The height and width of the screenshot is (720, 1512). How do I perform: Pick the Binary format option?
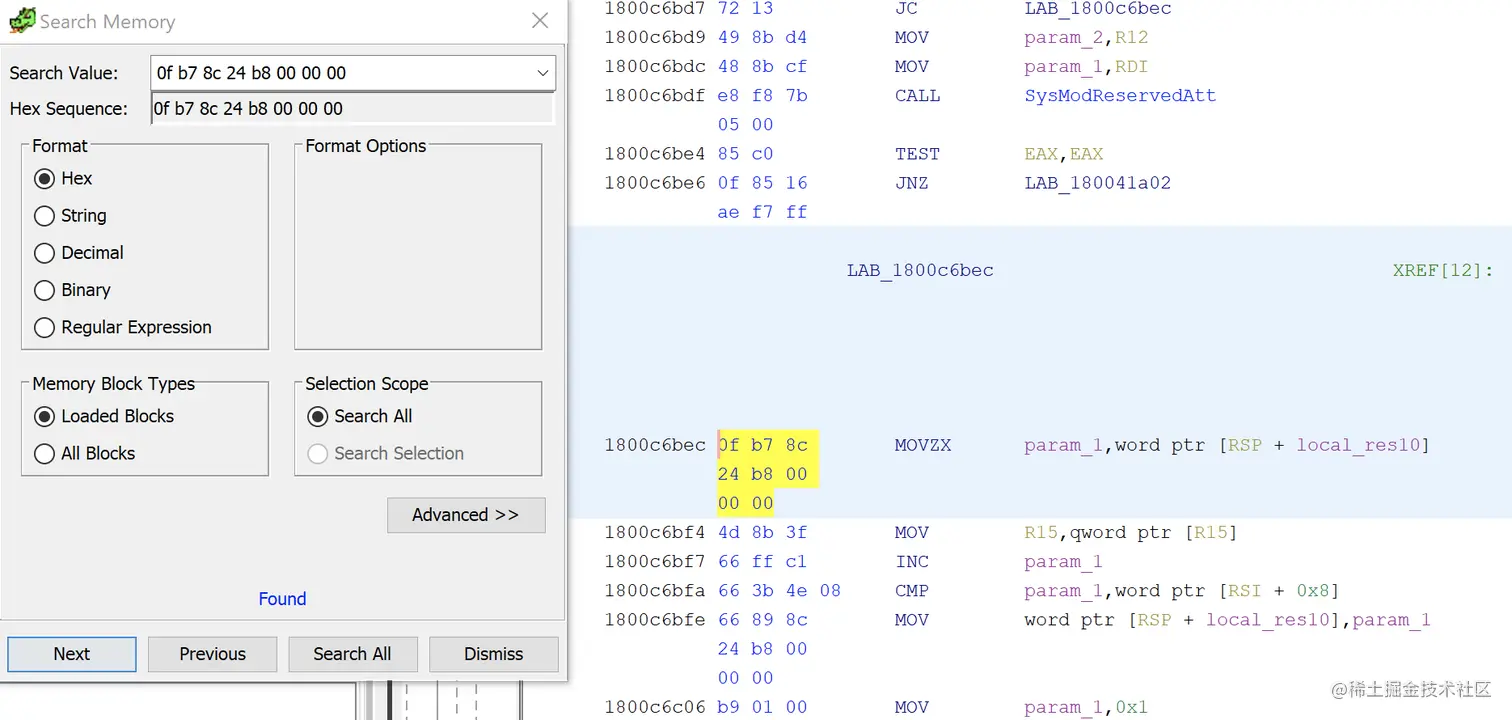[x=44, y=290]
